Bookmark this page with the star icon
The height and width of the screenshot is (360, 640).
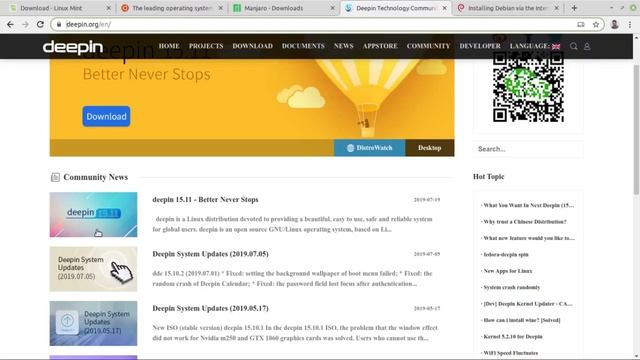pyautogui.click(x=596, y=24)
